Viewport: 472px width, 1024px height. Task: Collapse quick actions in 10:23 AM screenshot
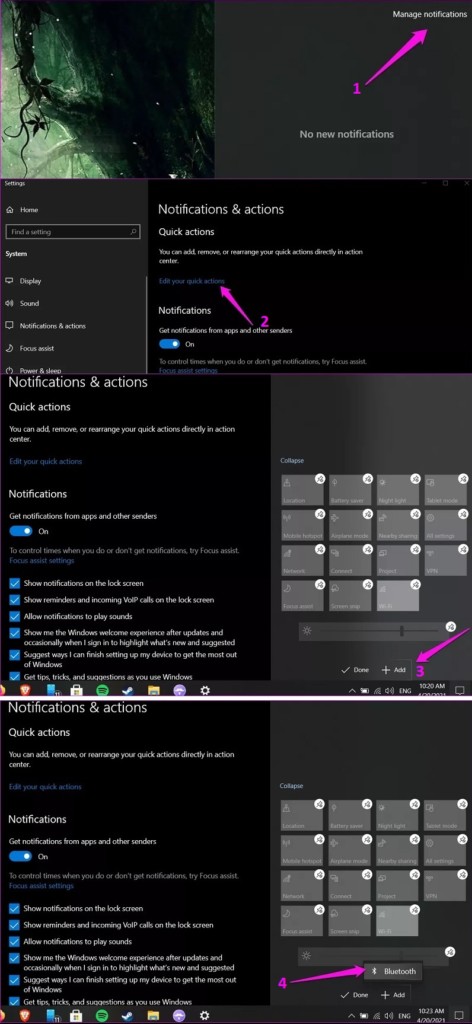[292, 786]
